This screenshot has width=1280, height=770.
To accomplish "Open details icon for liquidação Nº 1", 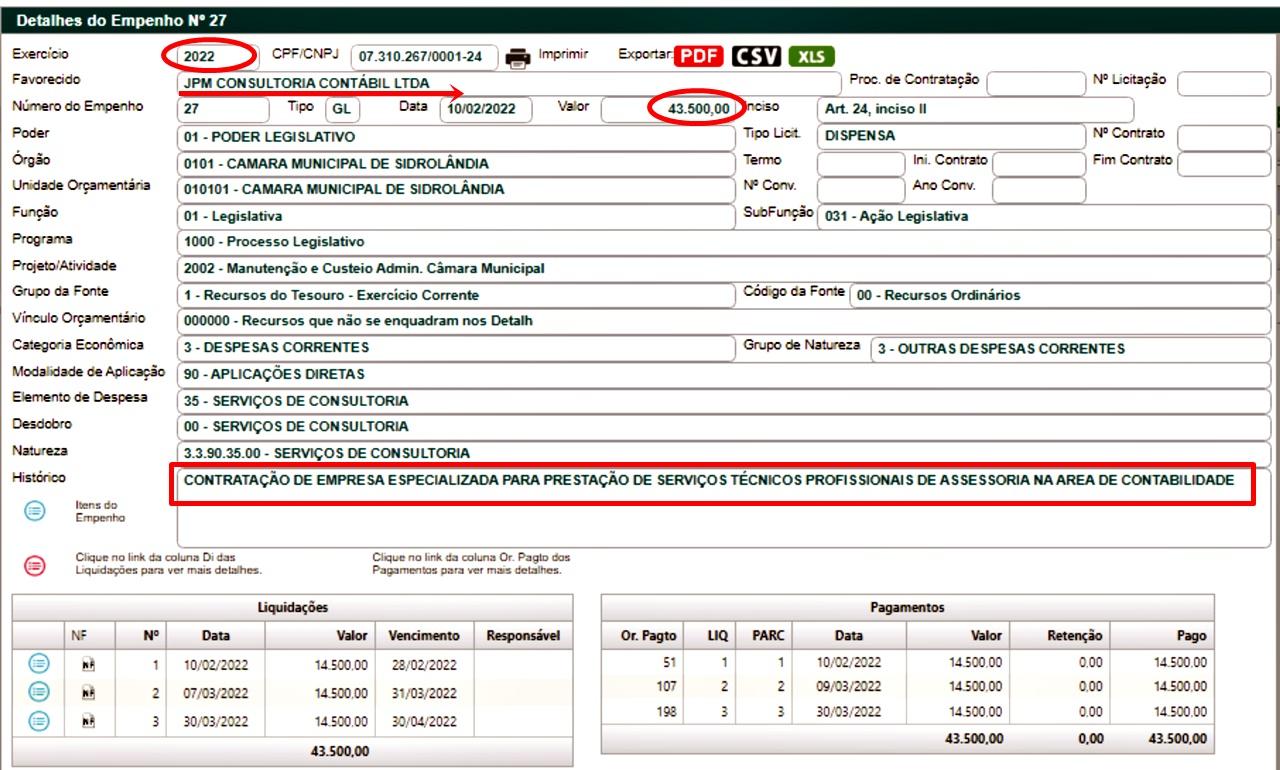I will point(36,663).
